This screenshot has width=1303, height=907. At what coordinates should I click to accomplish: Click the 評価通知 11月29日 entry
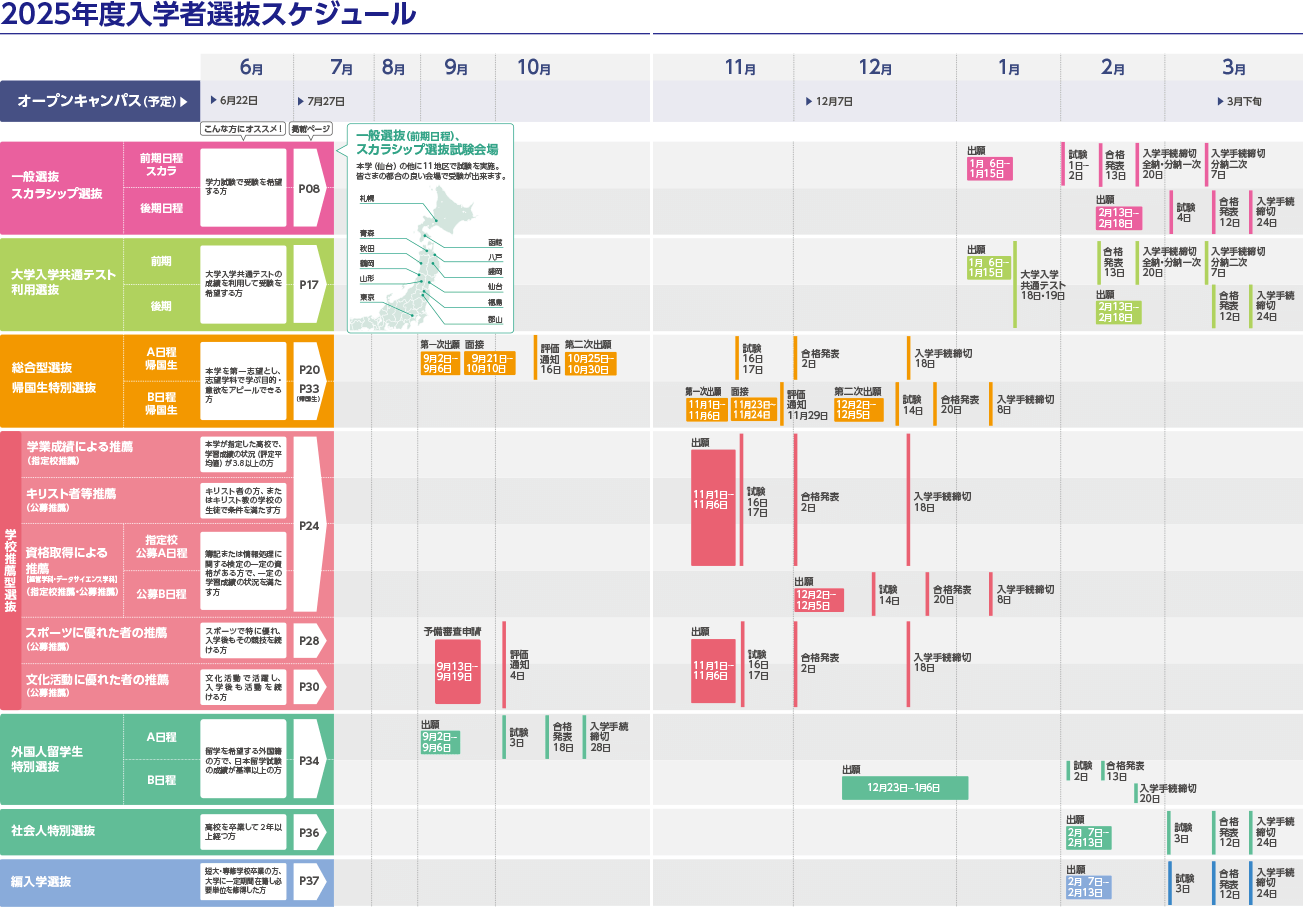(807, 405)
